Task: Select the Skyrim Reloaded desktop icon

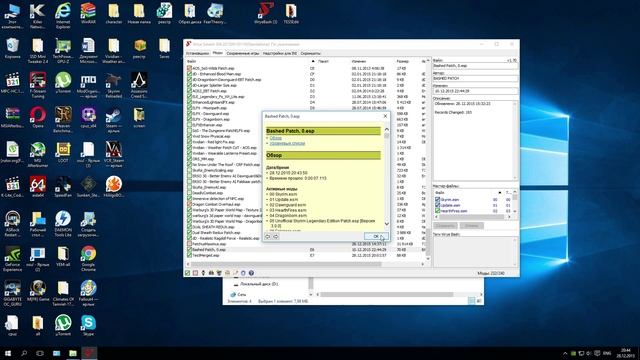Action: coord(113,85)
